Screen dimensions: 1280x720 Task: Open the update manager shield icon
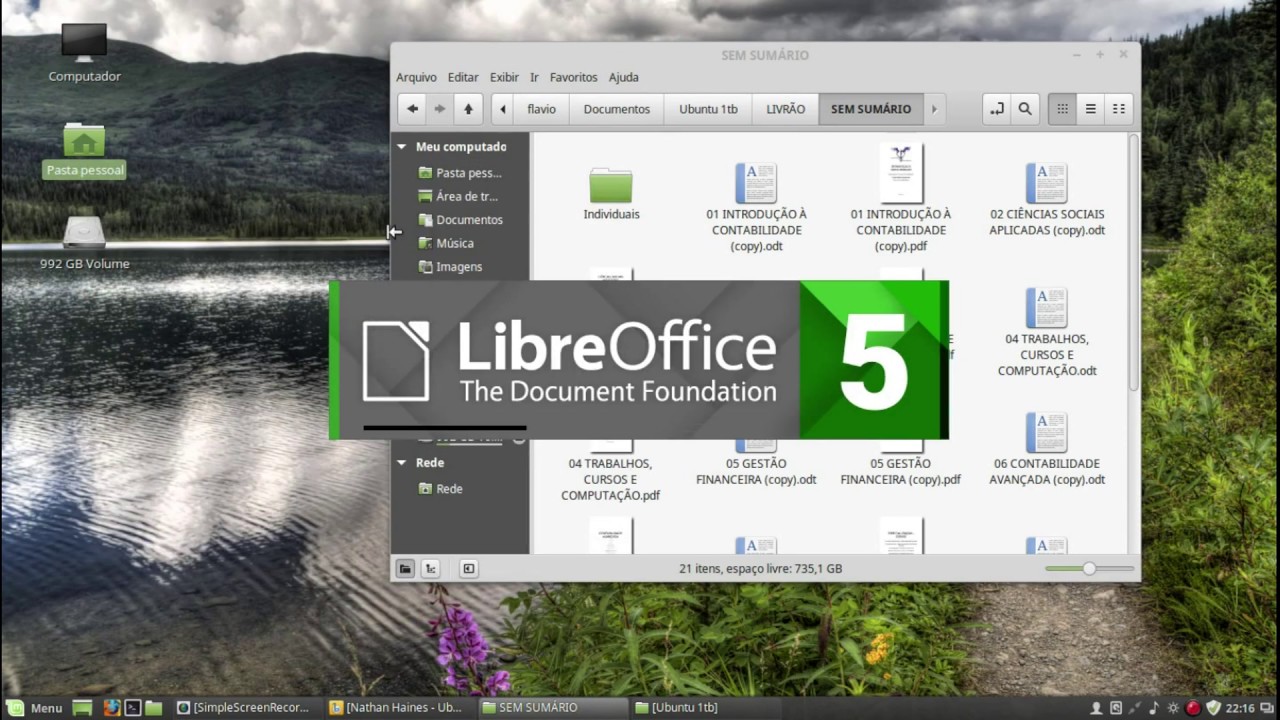(x=1213, y=708)
